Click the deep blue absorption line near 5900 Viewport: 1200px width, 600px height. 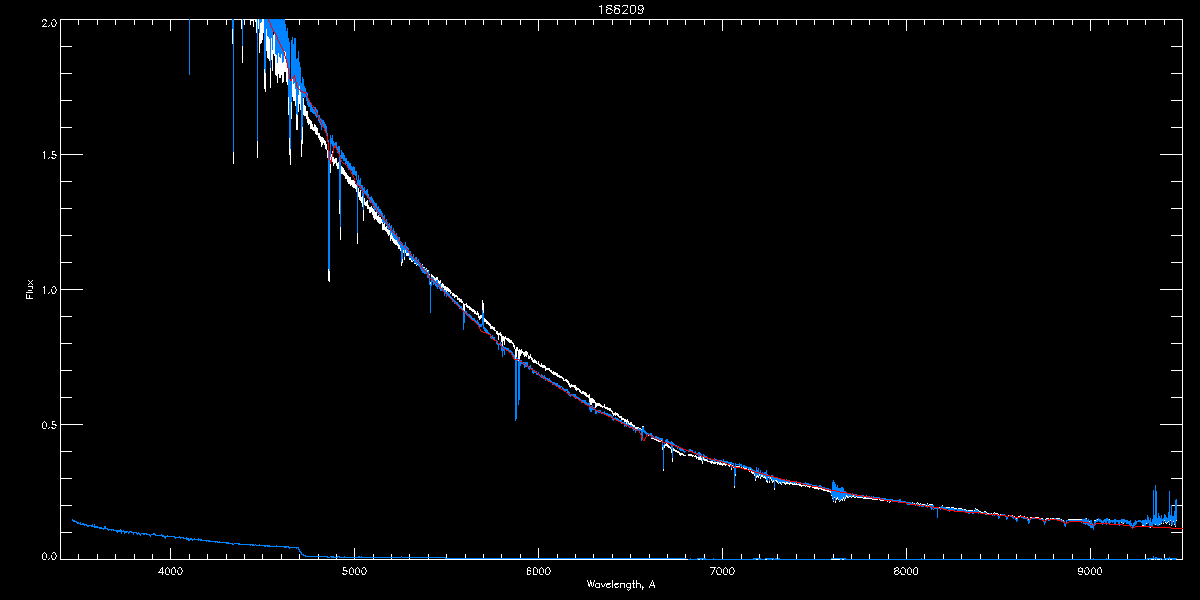coord(516,388)
